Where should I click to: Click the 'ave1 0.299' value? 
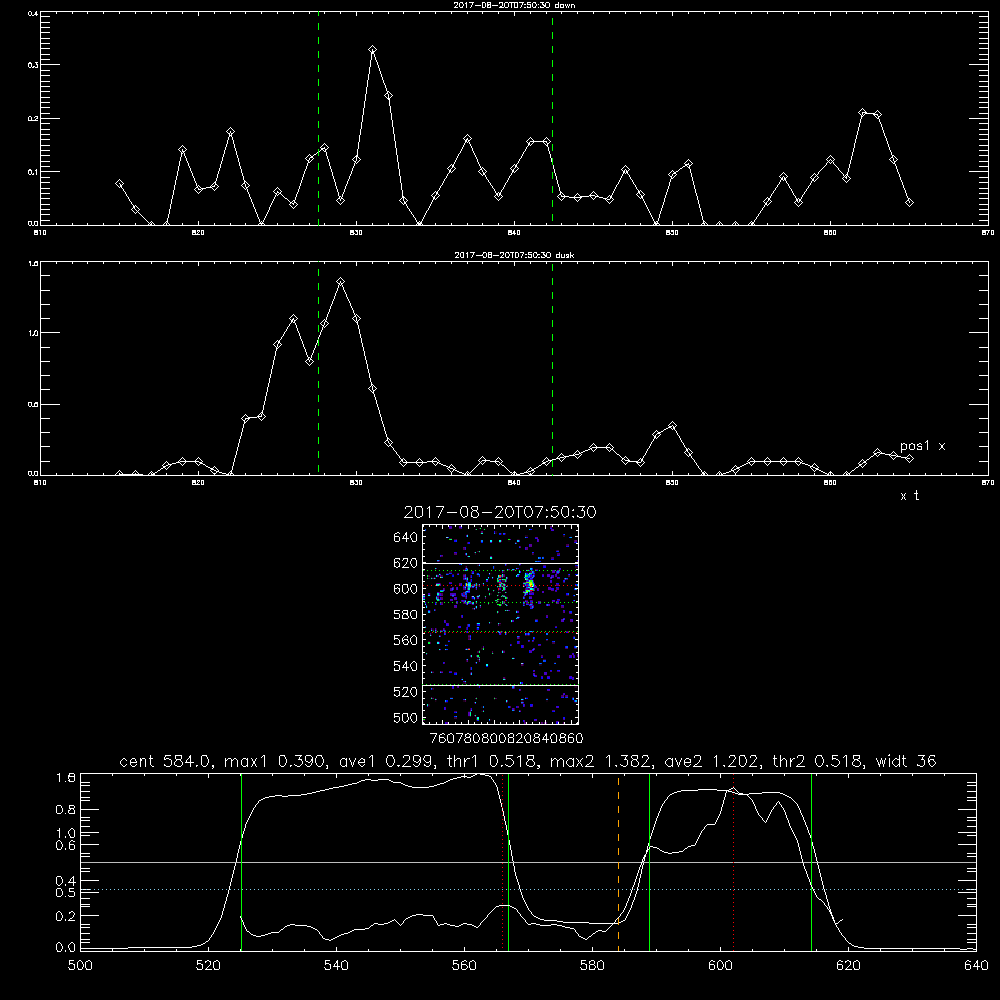coord(384,761)
